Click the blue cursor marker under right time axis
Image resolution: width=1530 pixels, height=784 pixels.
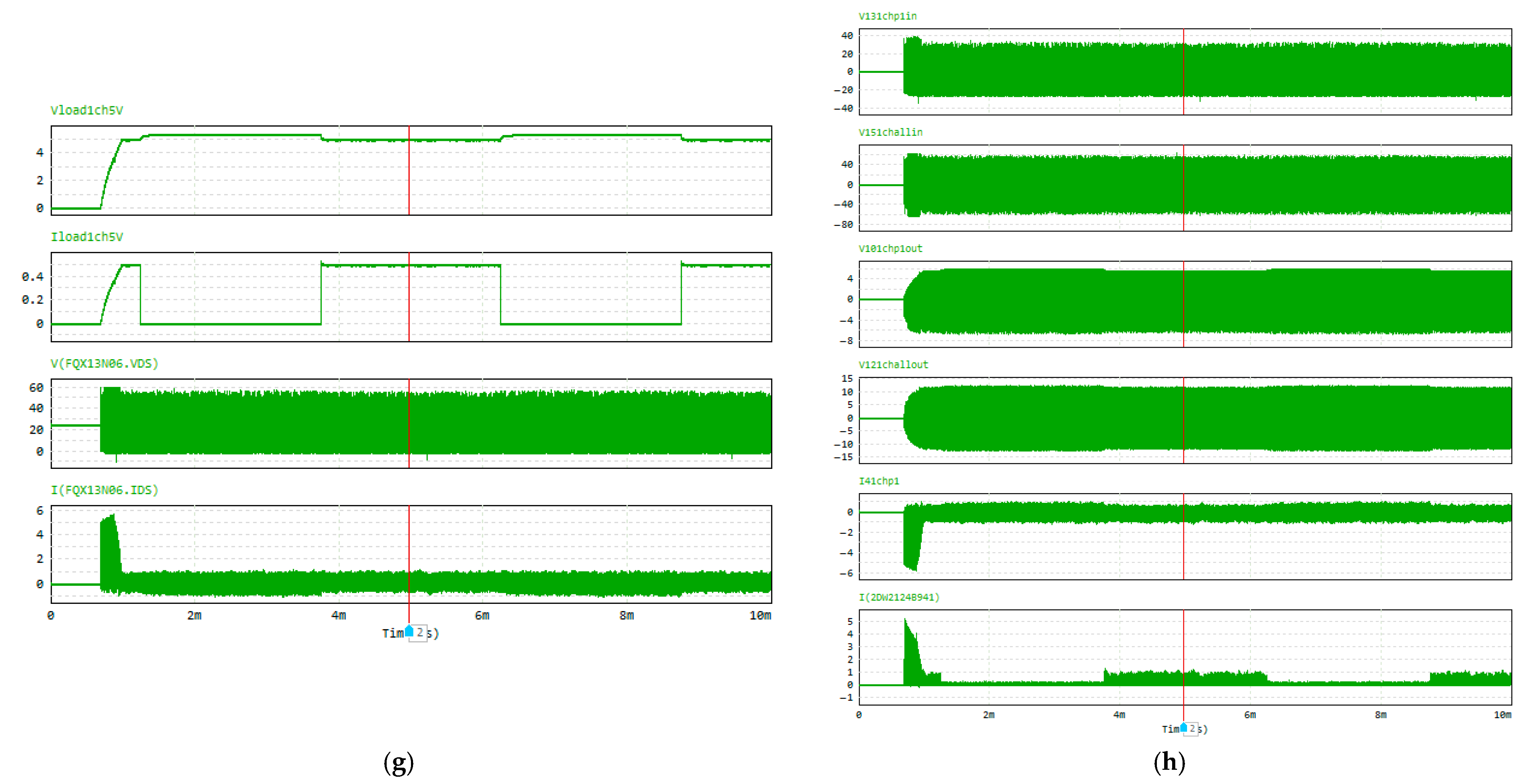pyautogui.click(x=1183, y=727)
